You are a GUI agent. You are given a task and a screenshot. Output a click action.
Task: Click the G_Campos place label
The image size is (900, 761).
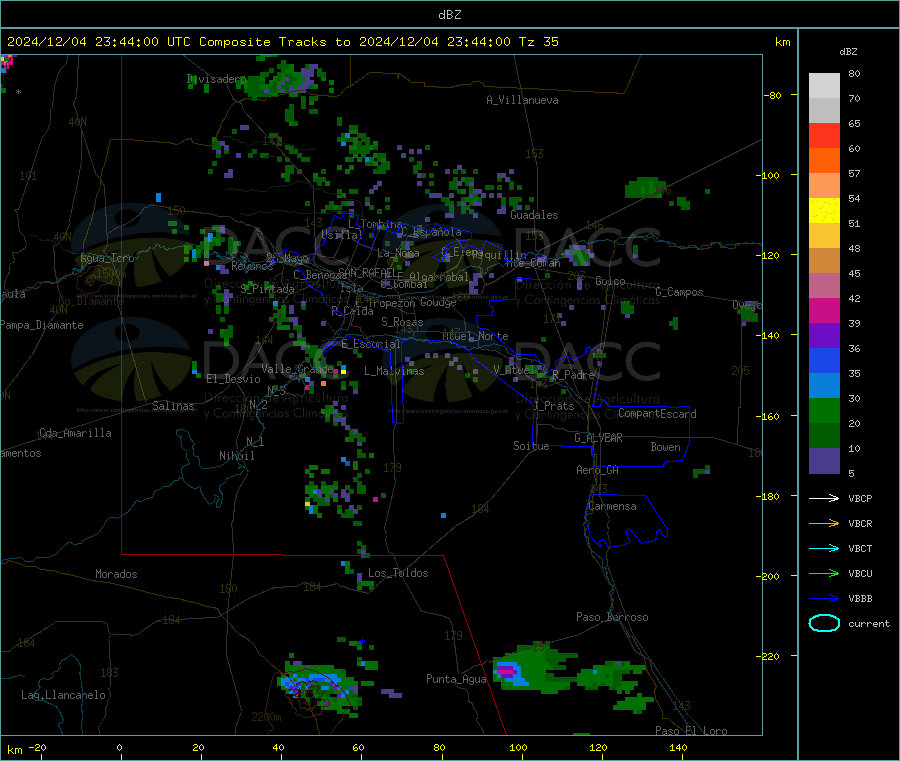click(x=679, y=292)
